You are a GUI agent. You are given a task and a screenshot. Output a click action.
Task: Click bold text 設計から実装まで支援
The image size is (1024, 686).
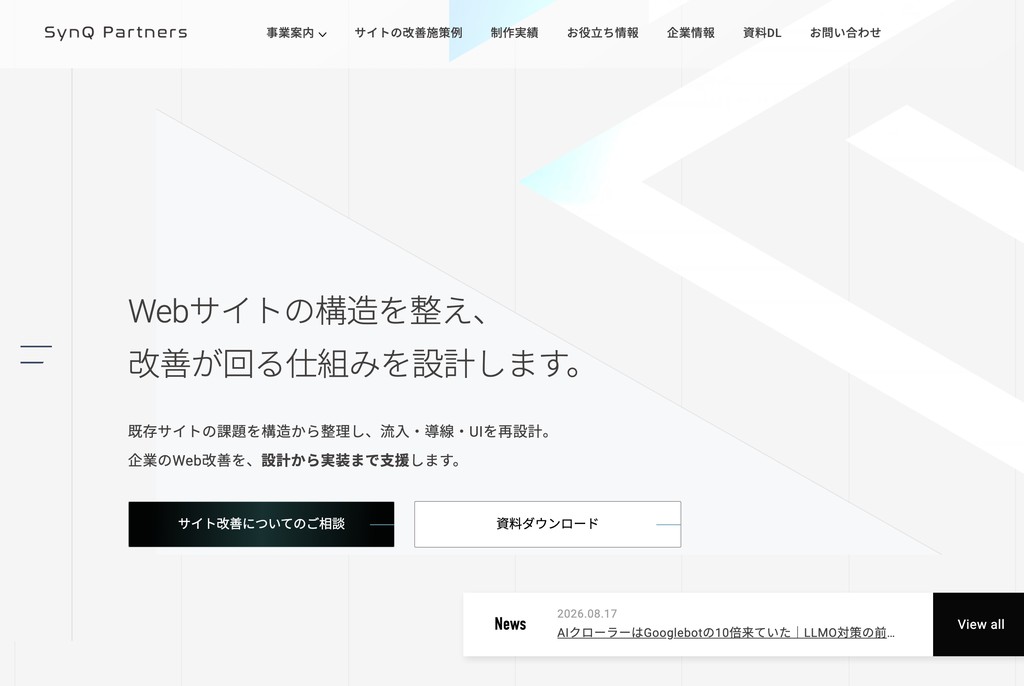[x=335, y=460]
